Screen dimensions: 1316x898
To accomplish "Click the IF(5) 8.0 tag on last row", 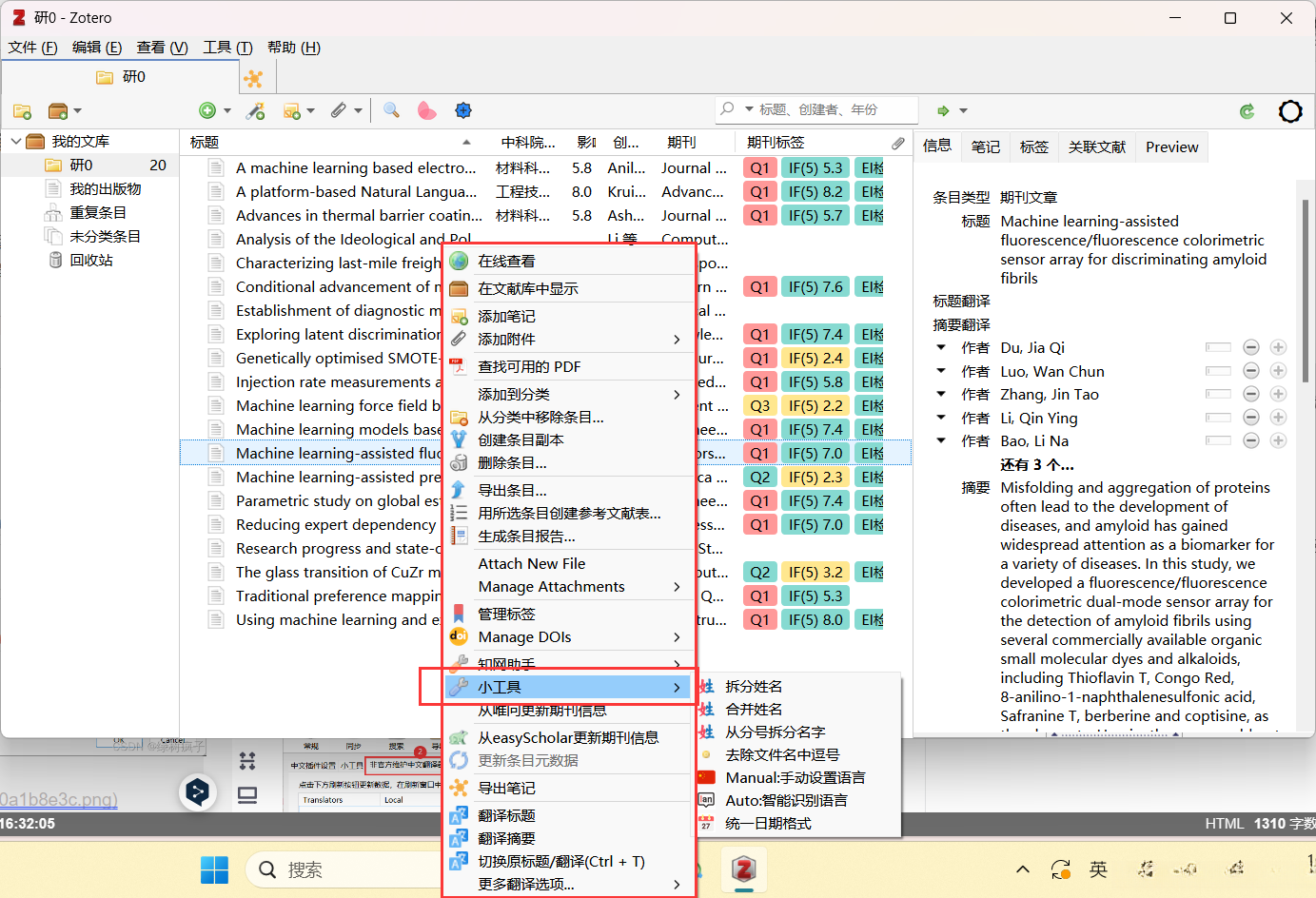I will (x=816, y=619).
